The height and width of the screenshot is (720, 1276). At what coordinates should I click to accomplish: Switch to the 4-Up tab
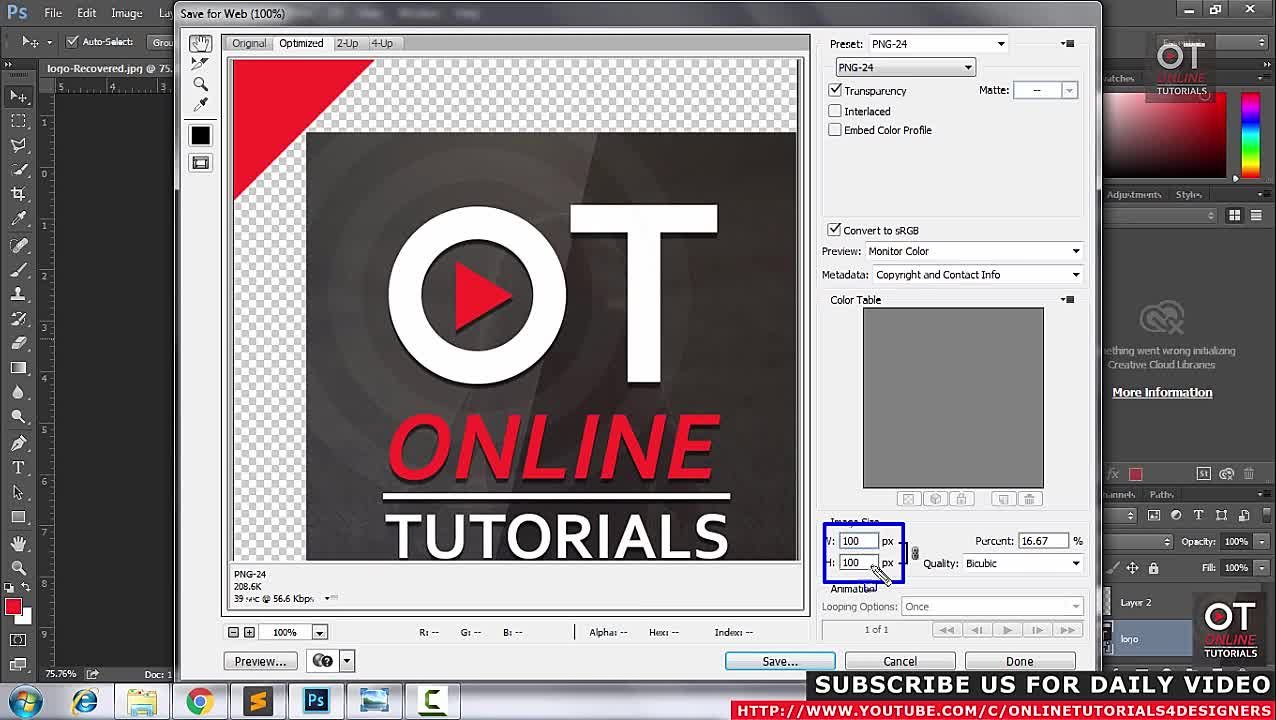click(382, 43)
